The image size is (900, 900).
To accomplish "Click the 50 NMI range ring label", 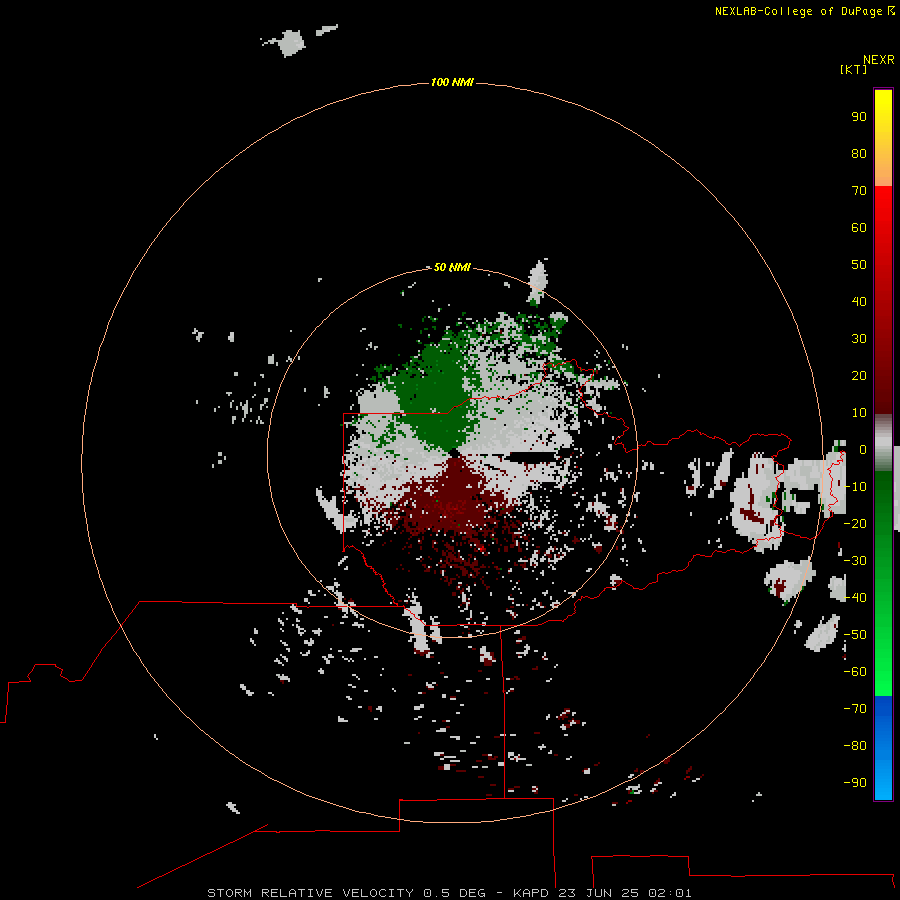I will (452, 267).
